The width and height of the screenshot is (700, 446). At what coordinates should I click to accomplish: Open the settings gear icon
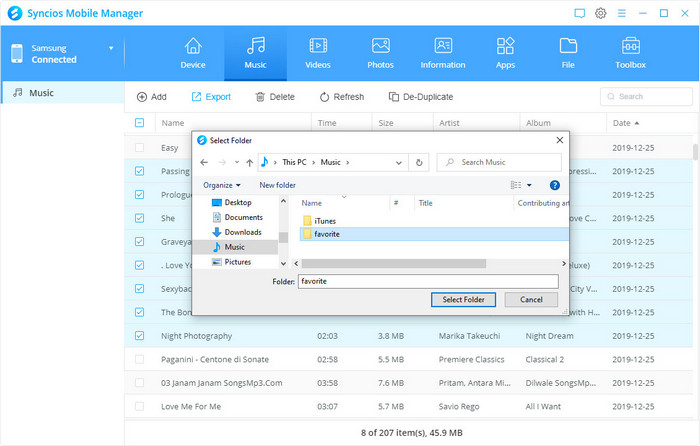coord(600,13)
